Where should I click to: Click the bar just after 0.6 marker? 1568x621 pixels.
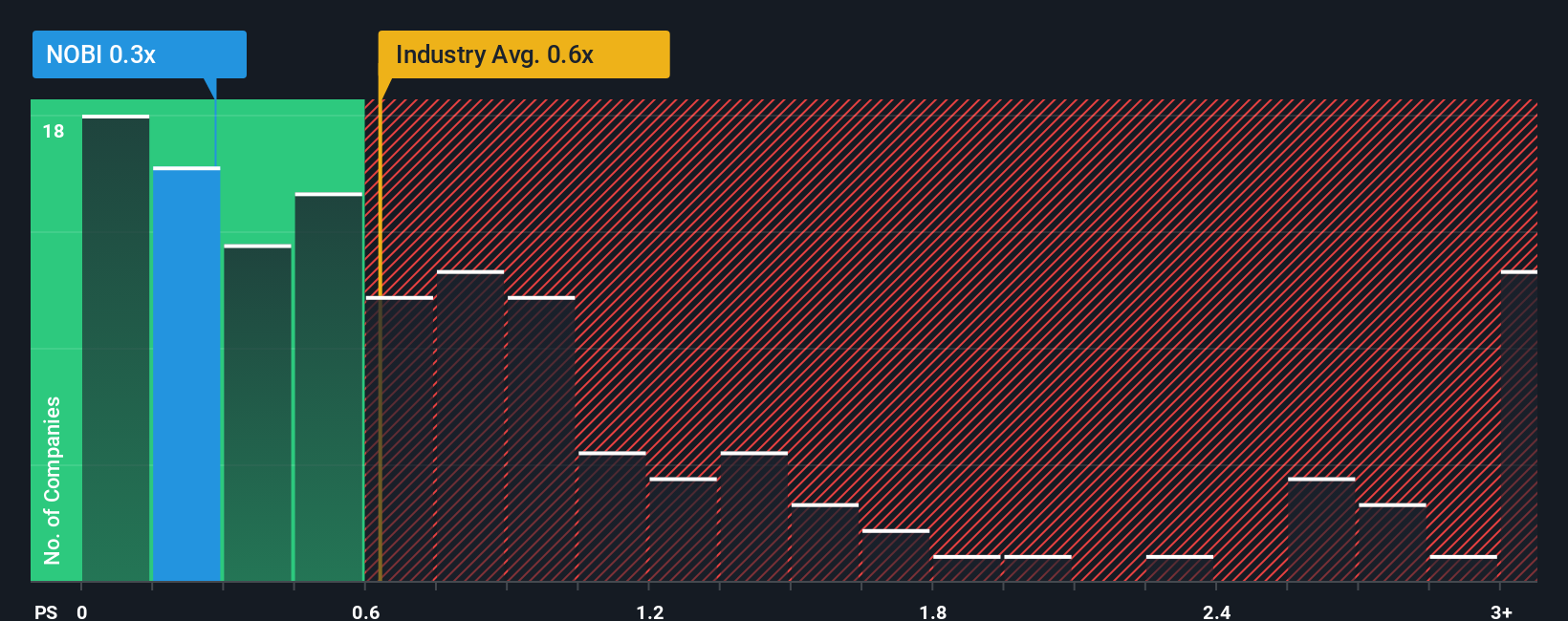coord(400,439)
